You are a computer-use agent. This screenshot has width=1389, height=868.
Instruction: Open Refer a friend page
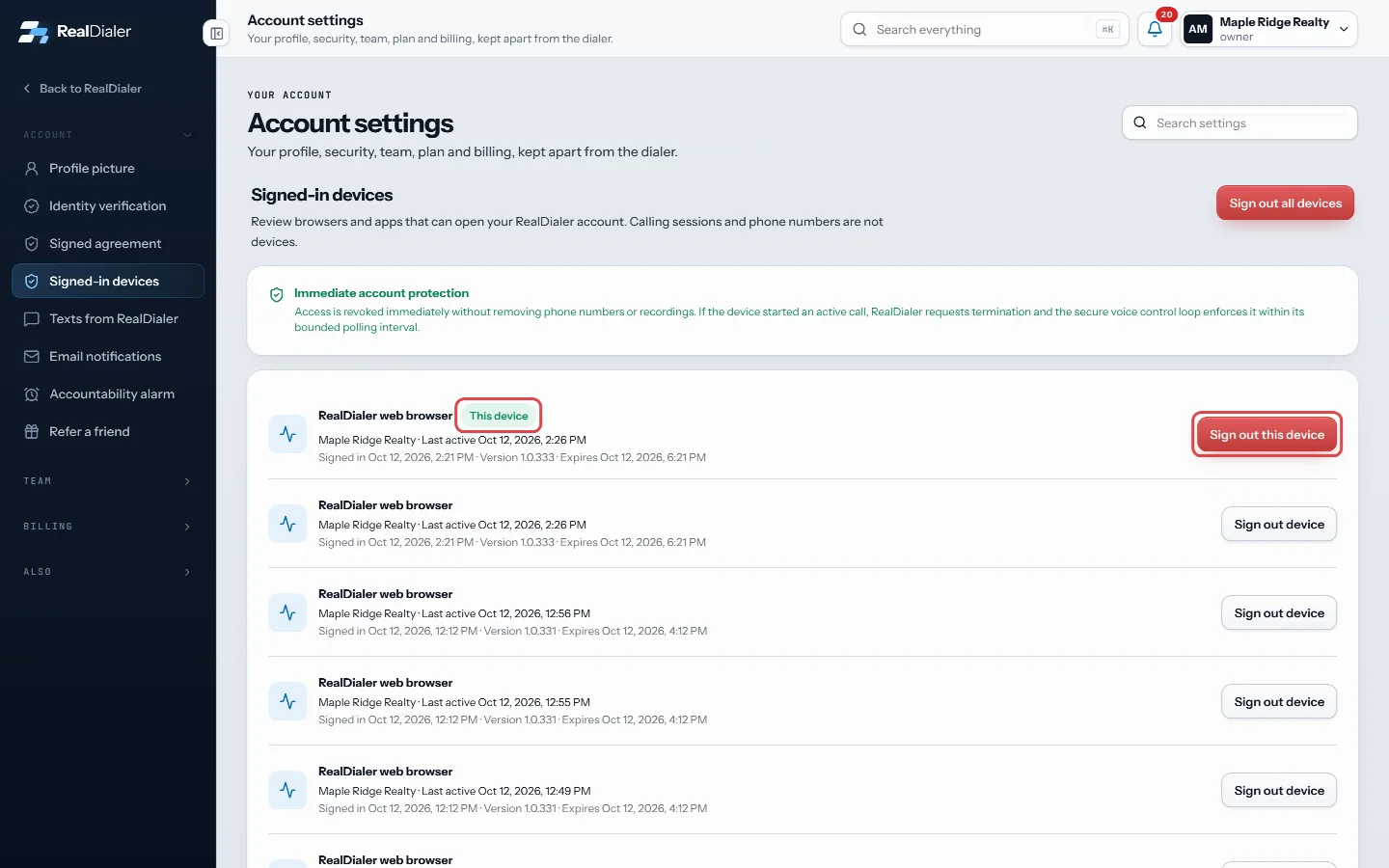[x=108, y=431]
